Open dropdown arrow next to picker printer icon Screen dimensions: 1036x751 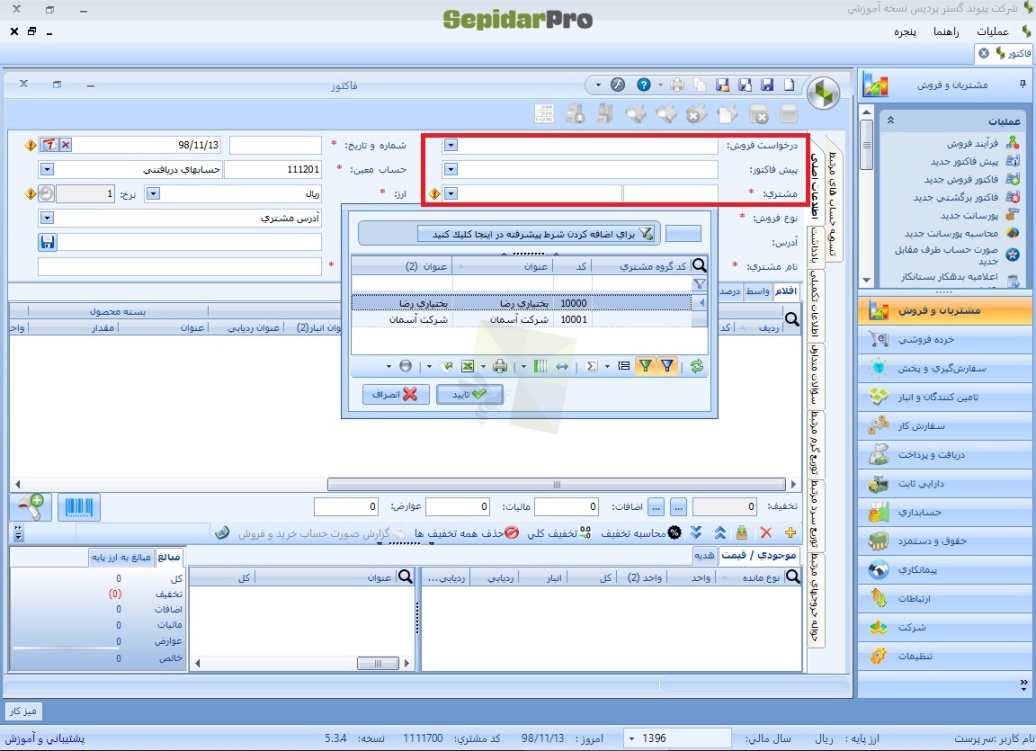(483, 366)
